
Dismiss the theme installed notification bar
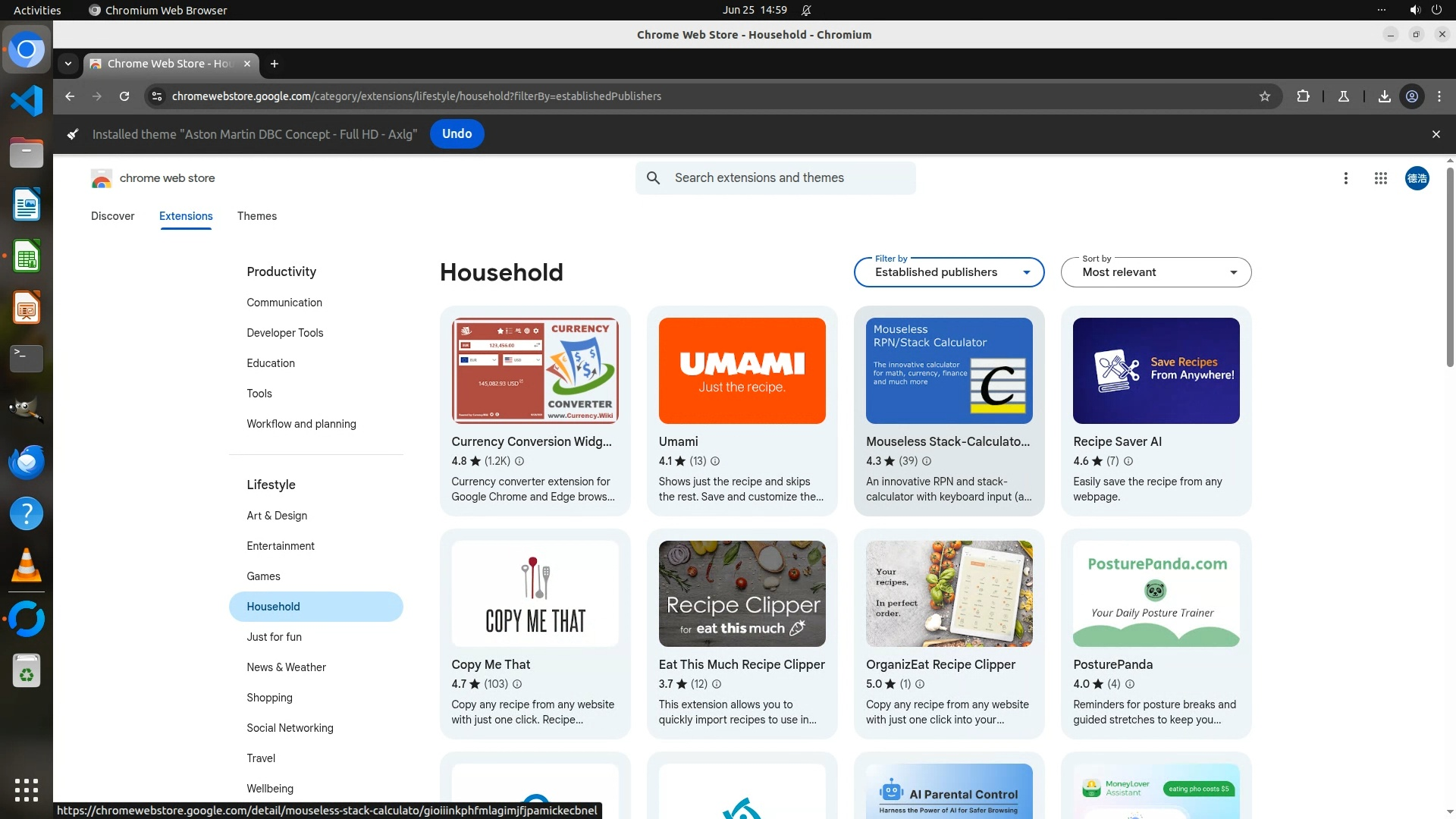coord(1436,134)
